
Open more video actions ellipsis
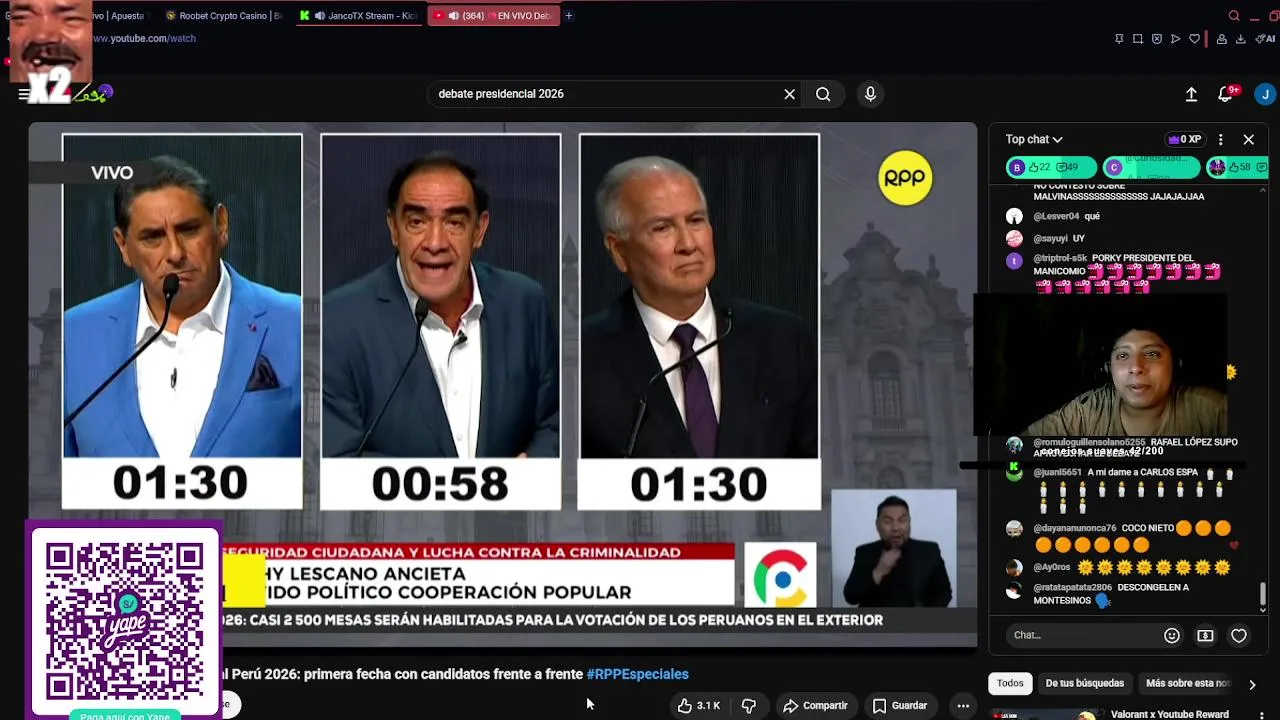point(963,705)
